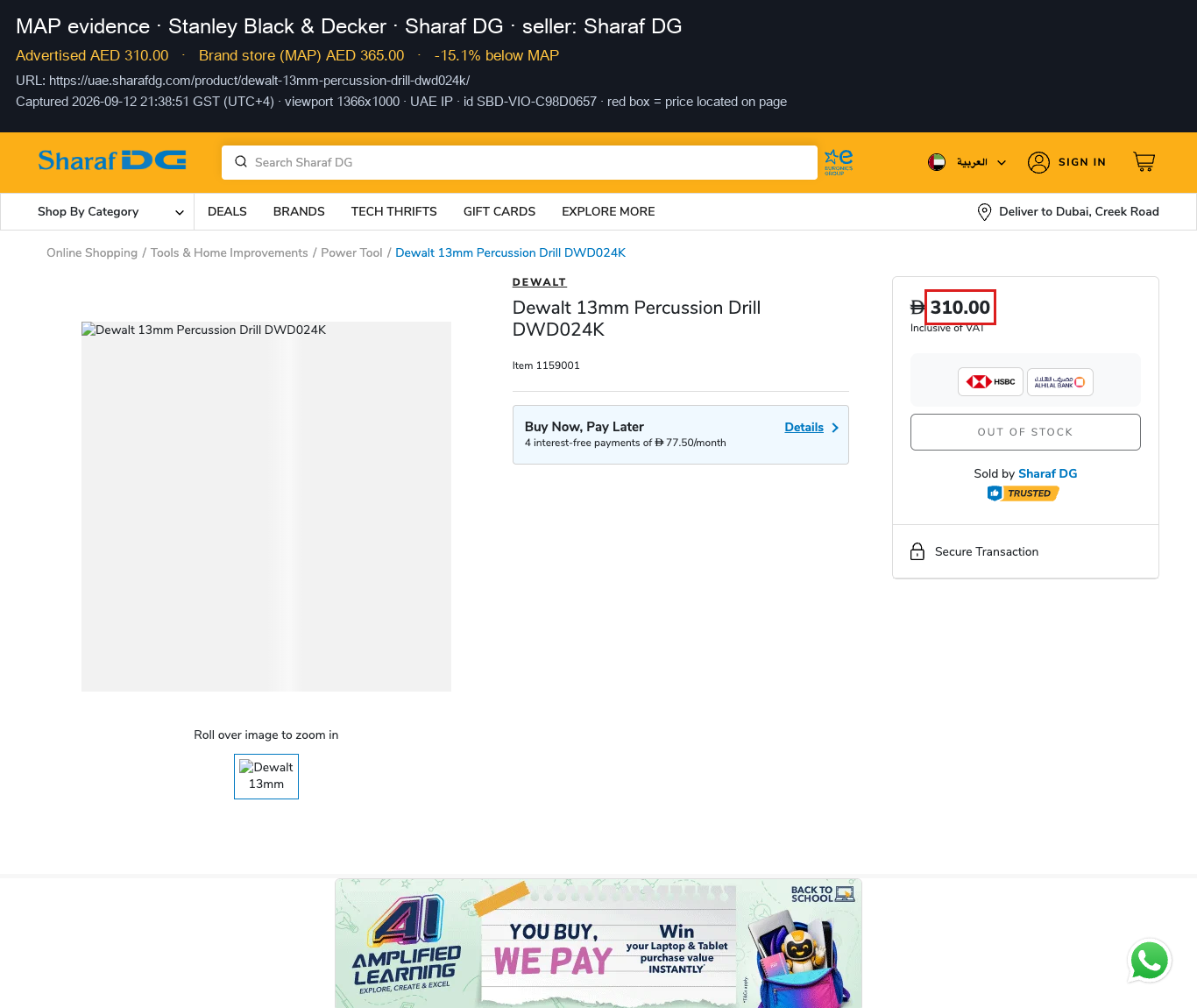The image size is (1197, 1008).
Task: Go to Power Tool breadcrumb
Action: pyautogui.click(x=351, y=253)
